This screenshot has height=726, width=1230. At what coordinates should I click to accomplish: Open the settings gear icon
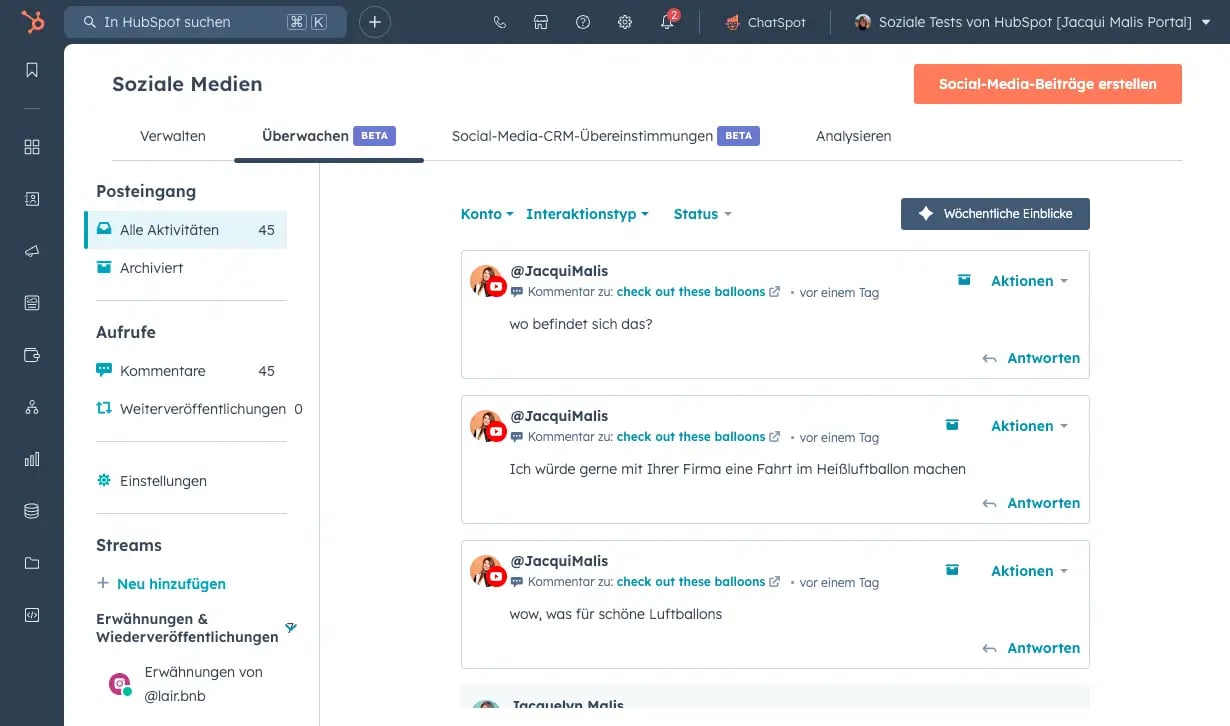click(624, 21)
